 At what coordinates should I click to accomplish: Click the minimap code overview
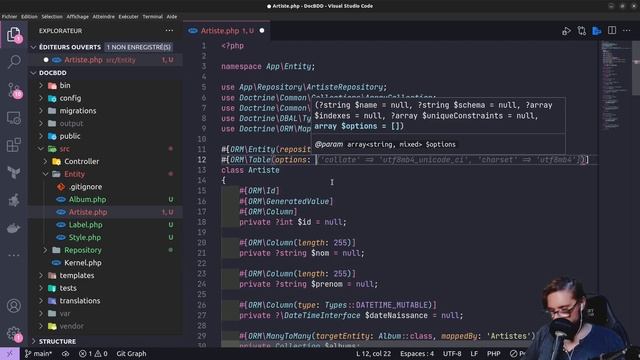tap(617, 86)
